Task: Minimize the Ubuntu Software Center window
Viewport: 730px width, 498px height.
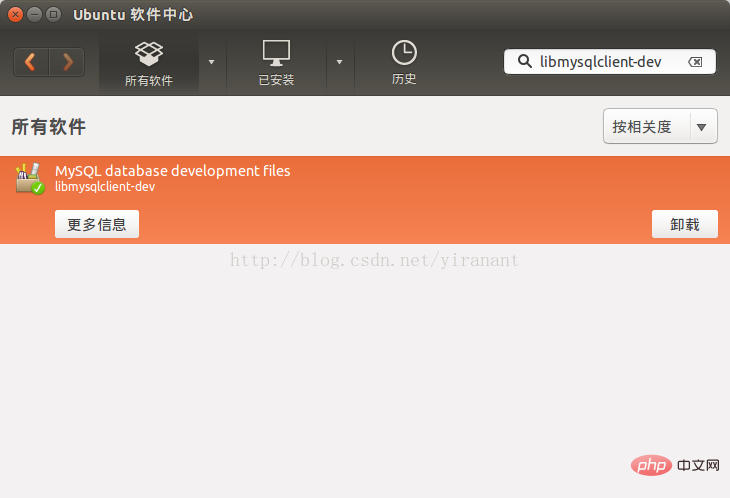Action: coord(34,14)
